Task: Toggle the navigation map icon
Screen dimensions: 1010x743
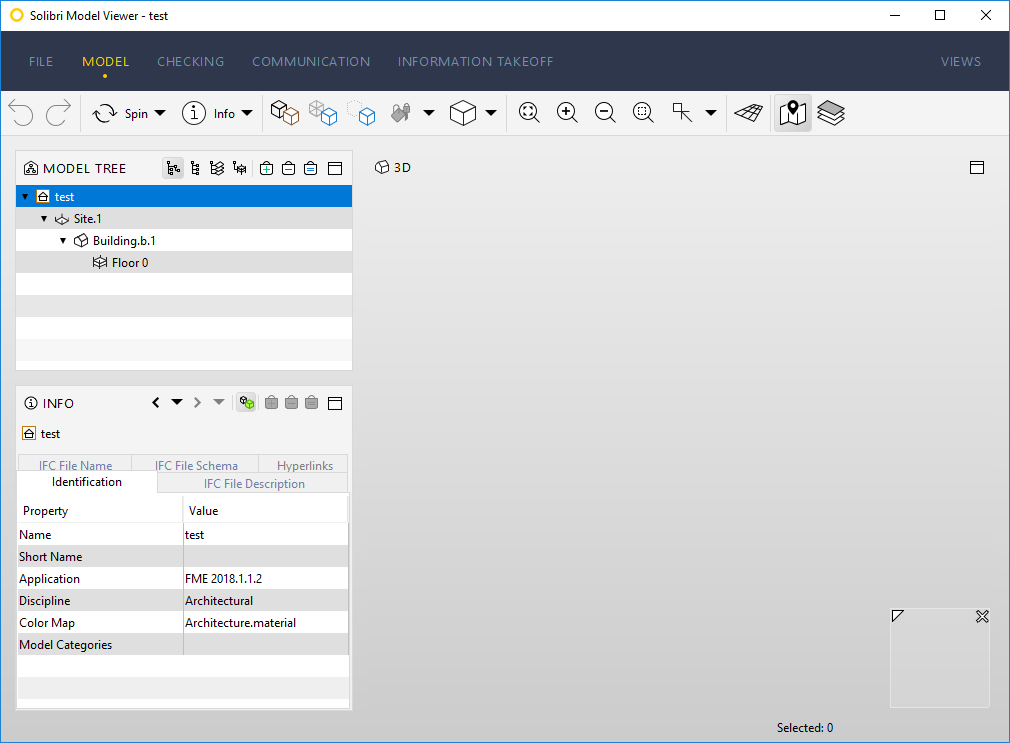Action: (793, 113)
